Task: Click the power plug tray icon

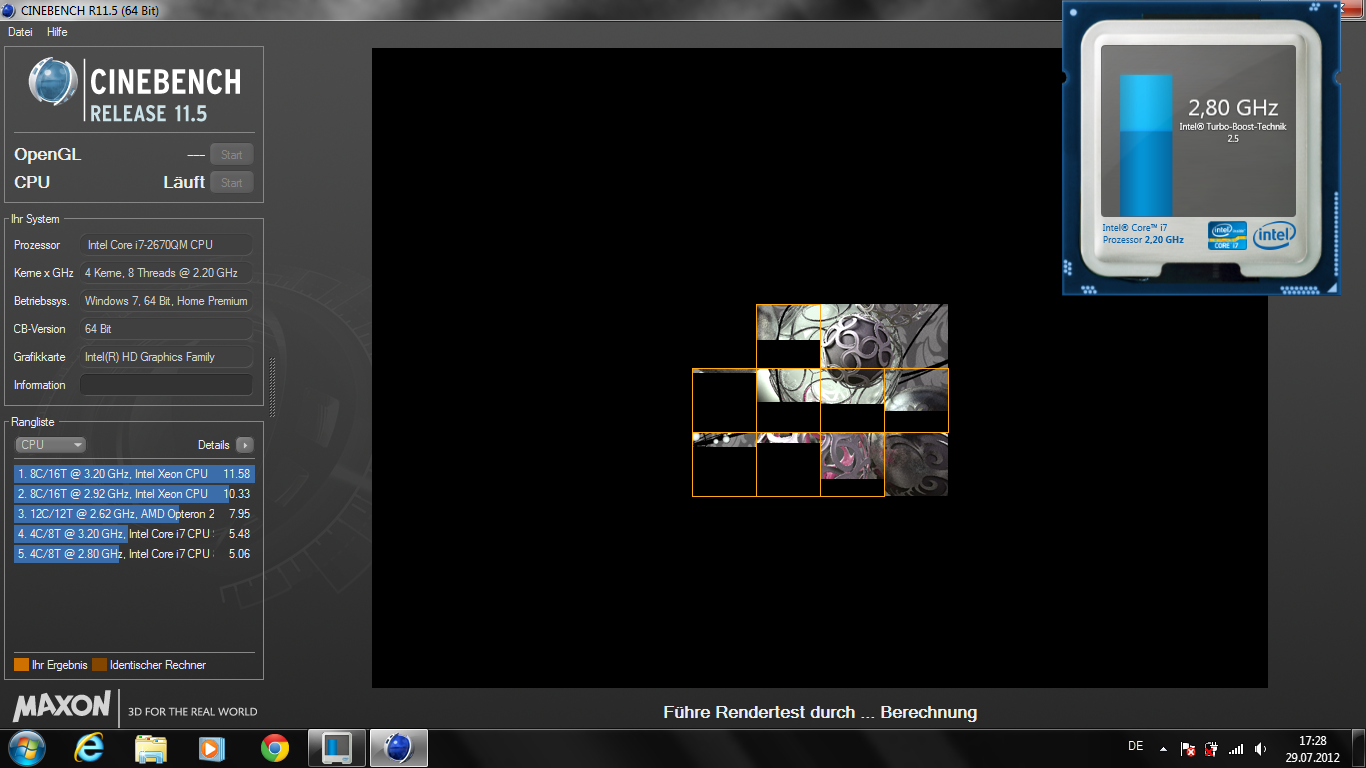Action: coord(1212,748)
